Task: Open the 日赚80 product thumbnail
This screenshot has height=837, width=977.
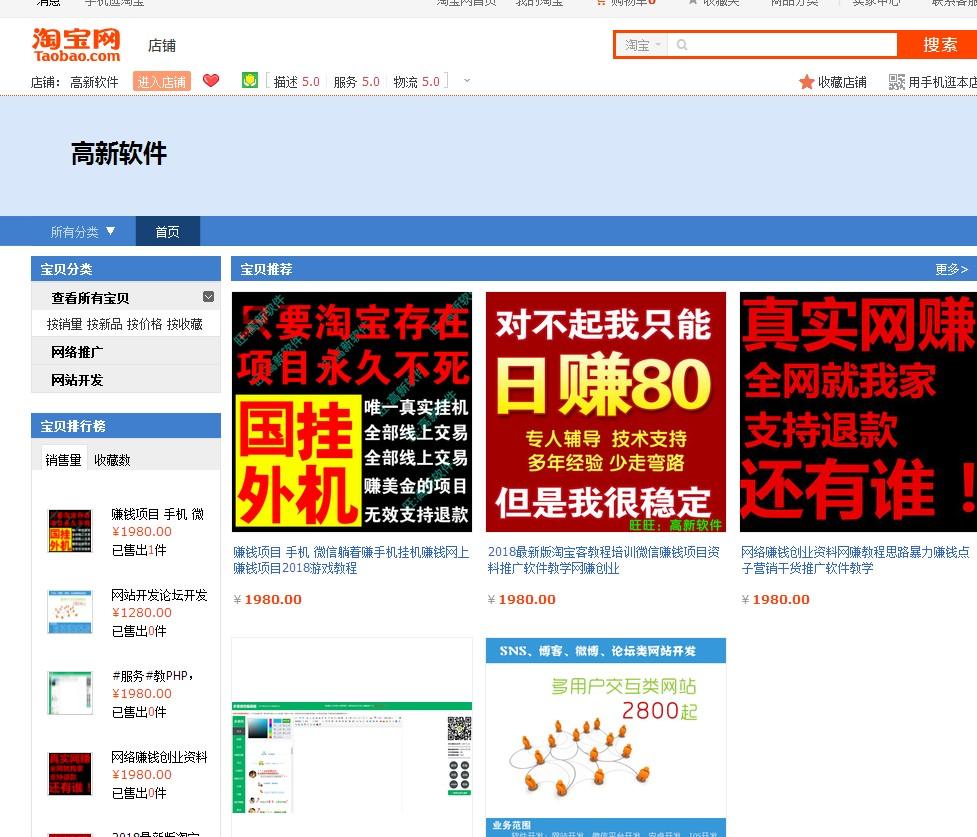Action: [605, 412]
